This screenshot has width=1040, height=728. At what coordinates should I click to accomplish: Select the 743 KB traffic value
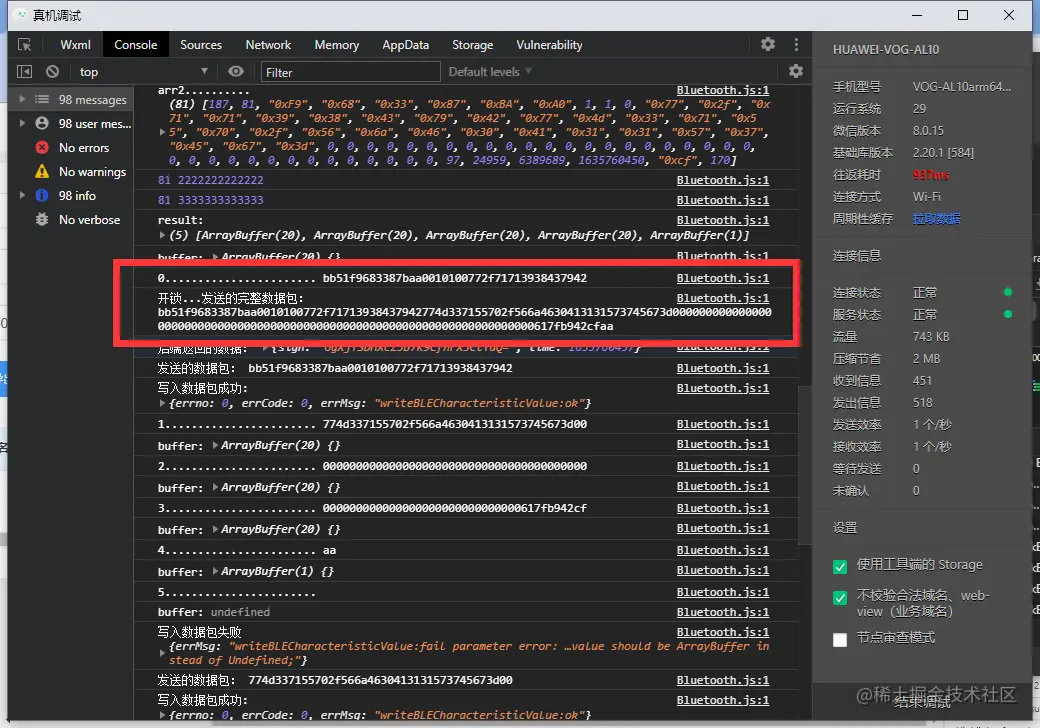(x=931, y=337)
